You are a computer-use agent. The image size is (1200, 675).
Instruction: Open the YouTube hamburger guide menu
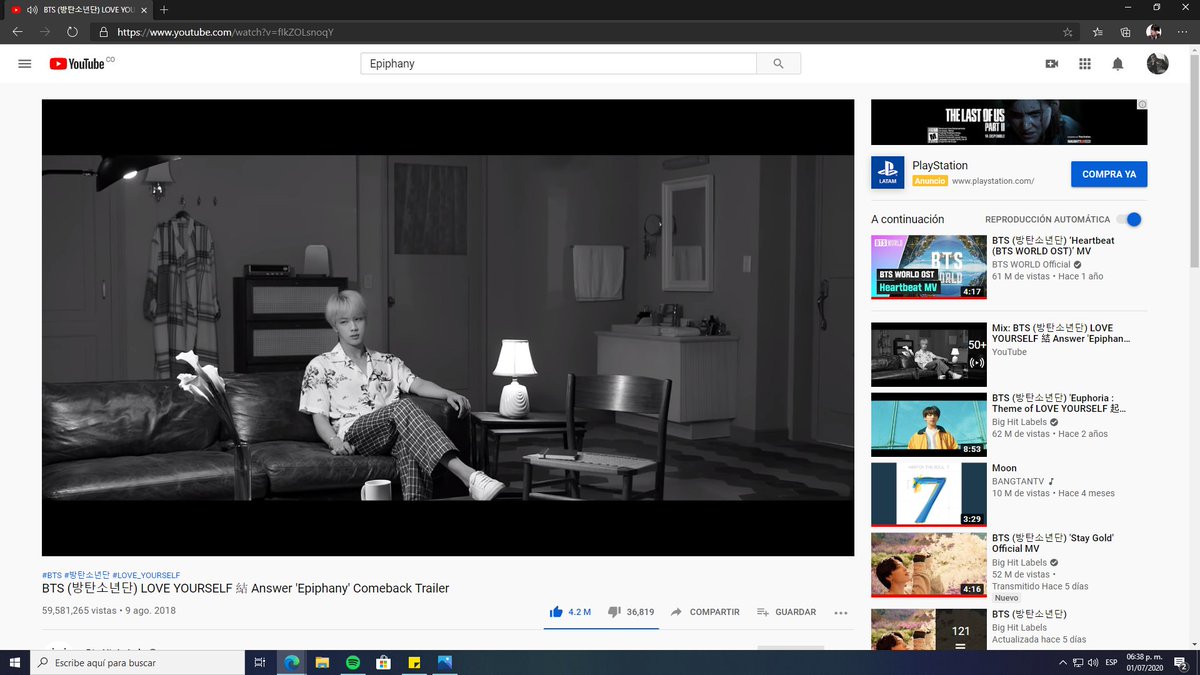tap(25, 64)
